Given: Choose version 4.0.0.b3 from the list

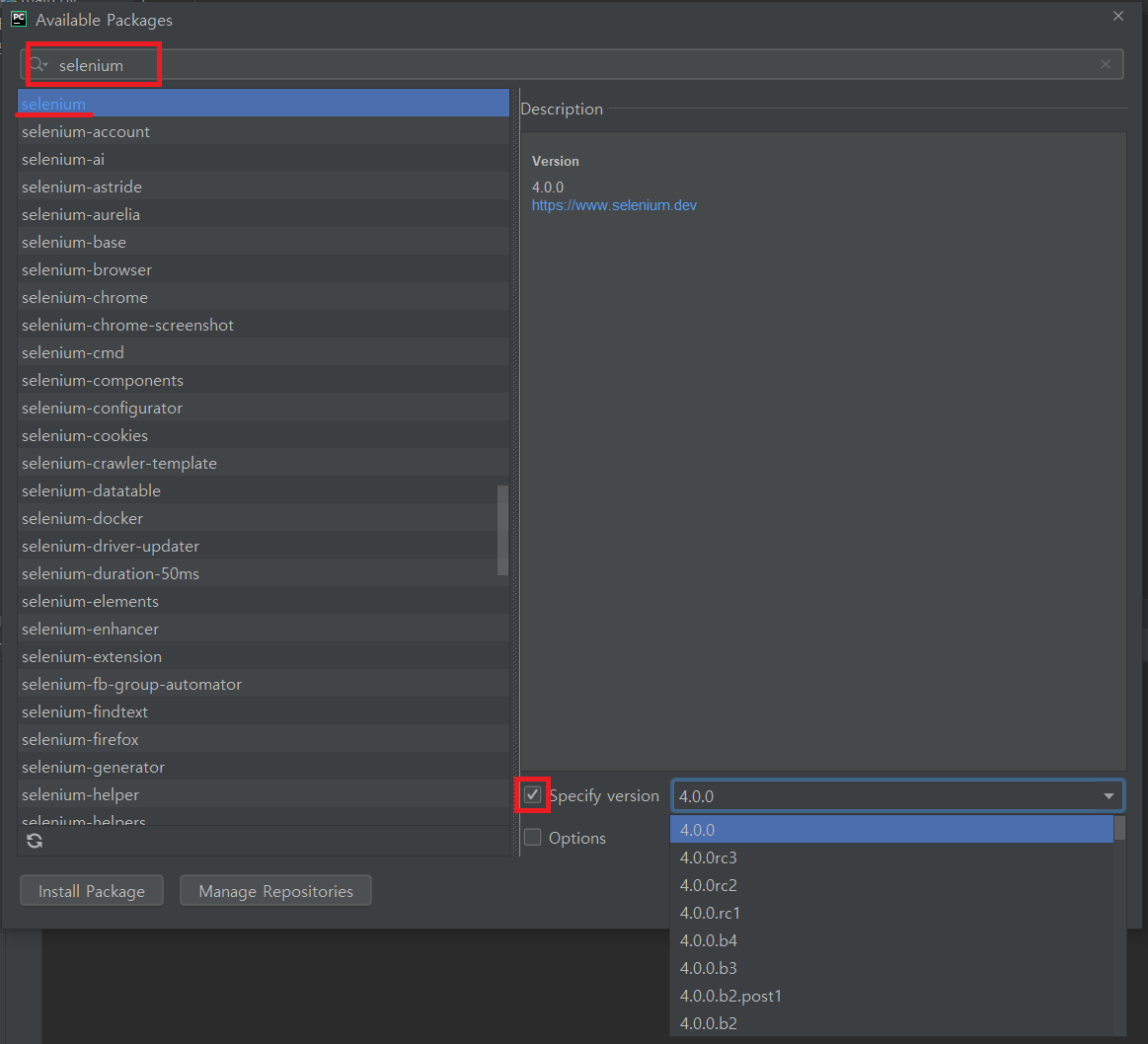Looking at the screenshot, I should pos(891,968).
